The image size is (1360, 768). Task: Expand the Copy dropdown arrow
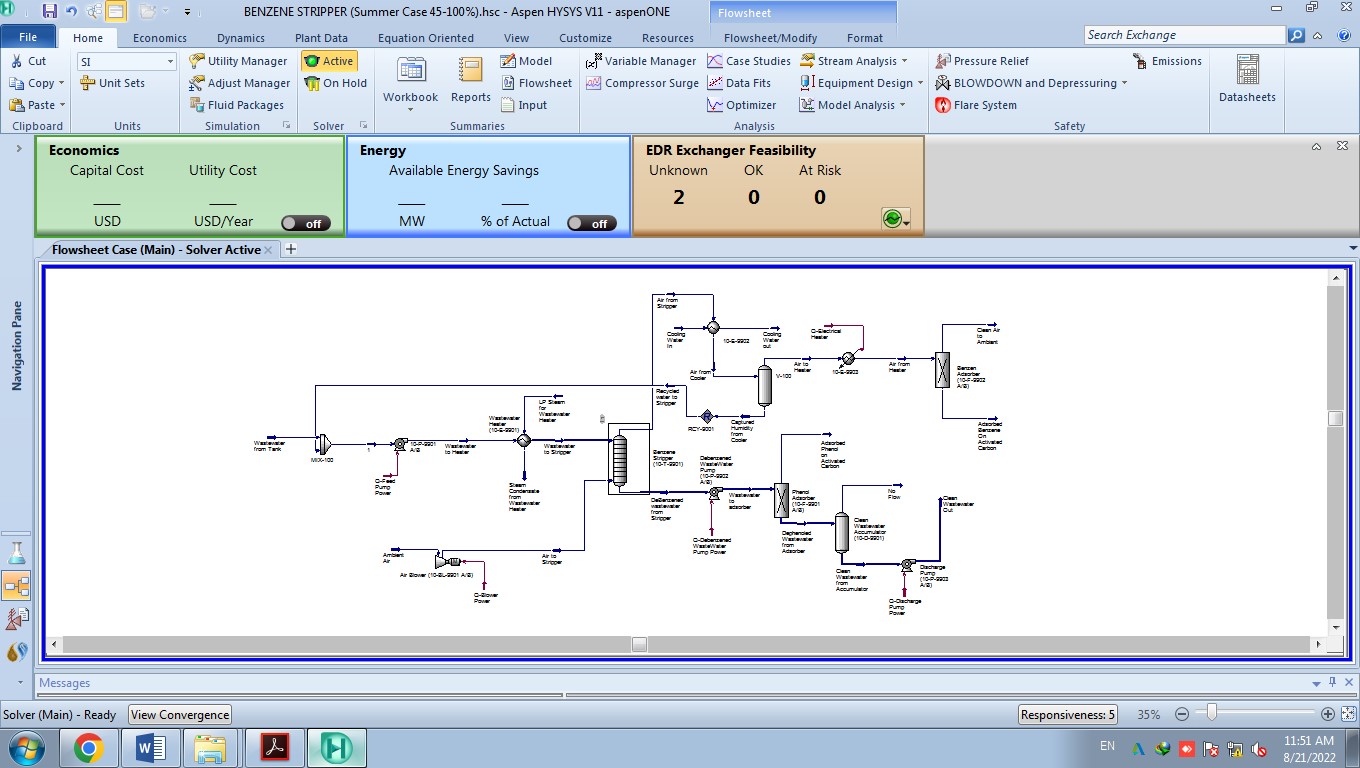click(x=61, y=84)
